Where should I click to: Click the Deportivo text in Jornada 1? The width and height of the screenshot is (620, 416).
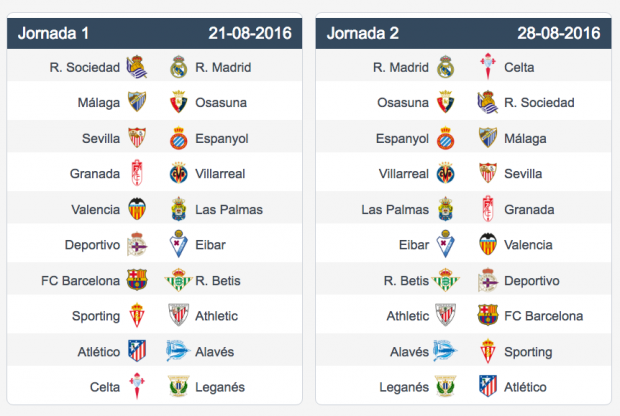[93, 245]
